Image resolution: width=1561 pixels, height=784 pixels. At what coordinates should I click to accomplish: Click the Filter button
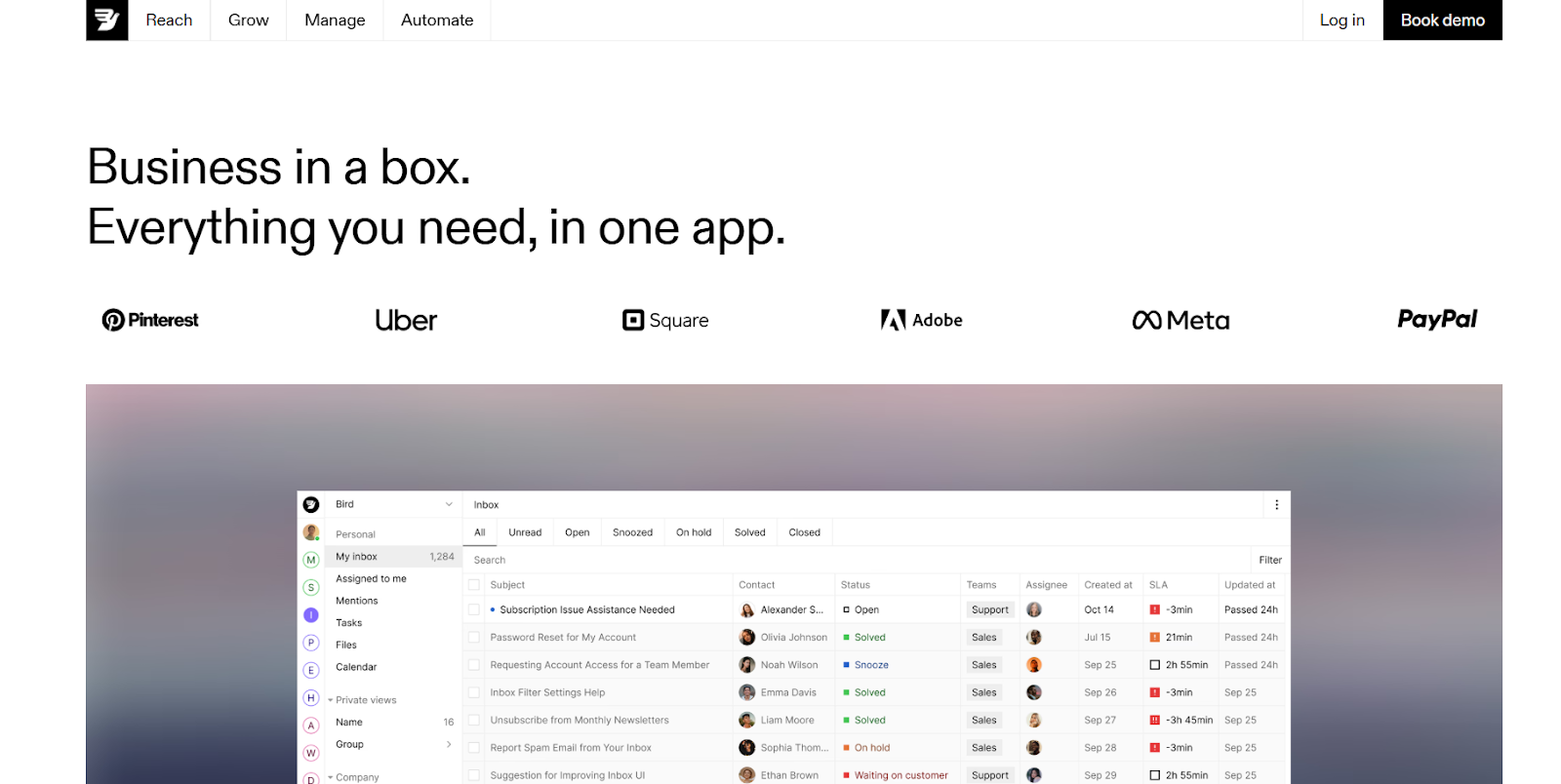(x=1269, y=560)
